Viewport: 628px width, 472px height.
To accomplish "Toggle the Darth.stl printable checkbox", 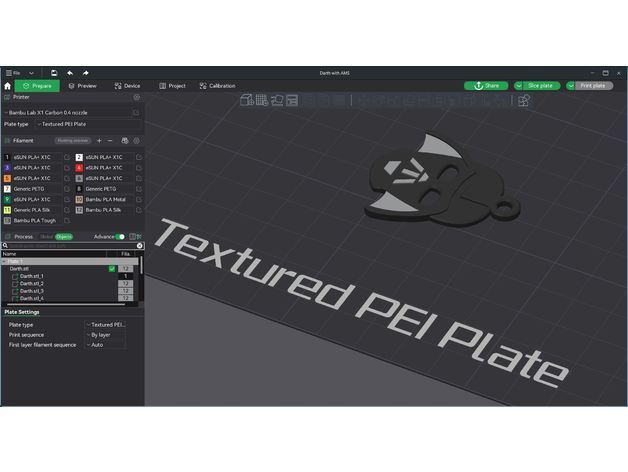I will [x=112, y=269].
